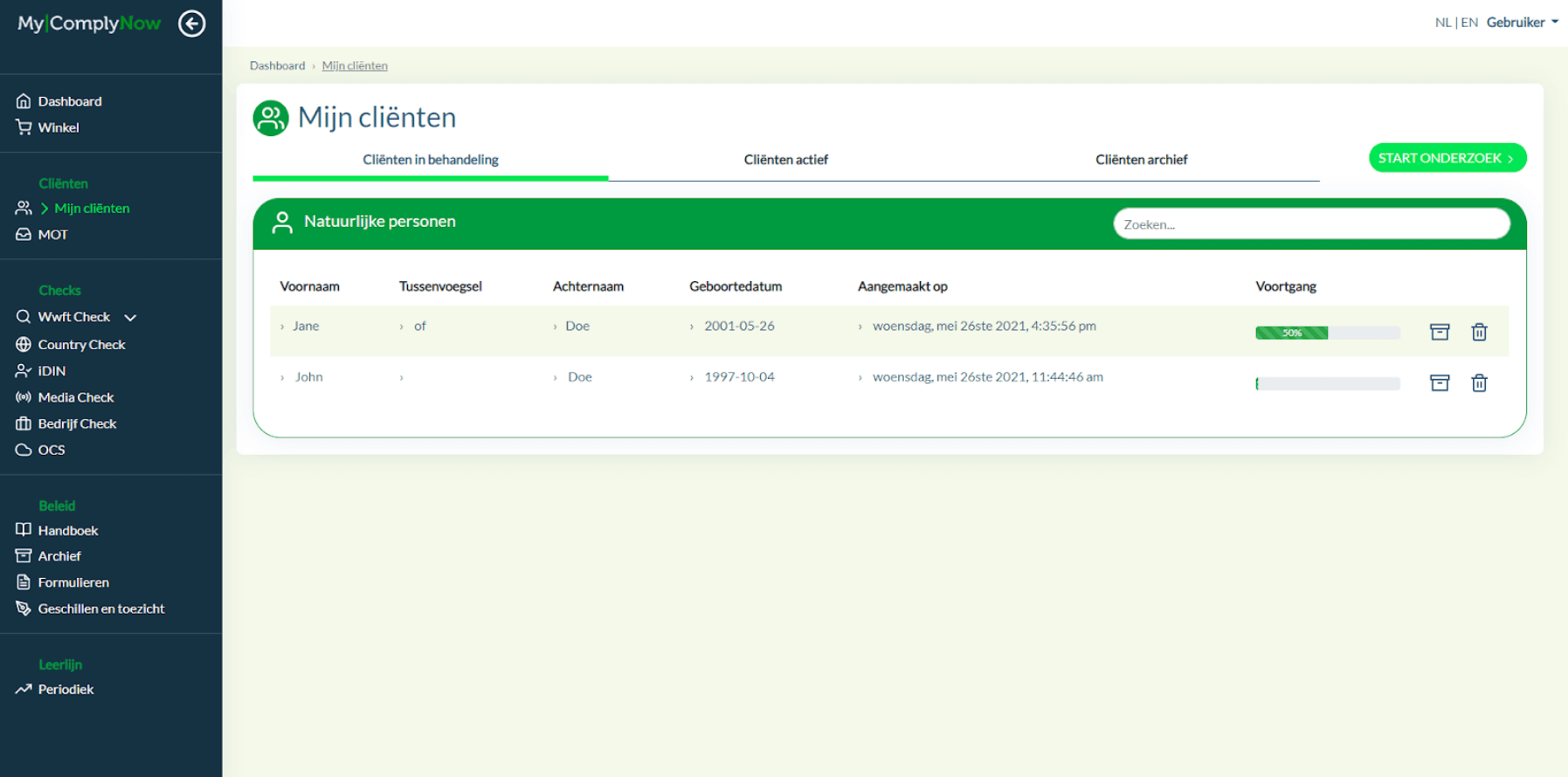This screenshot has width=1568, height=777.
Task: Open Country Check from the sidebar
Action: [81, 345]
